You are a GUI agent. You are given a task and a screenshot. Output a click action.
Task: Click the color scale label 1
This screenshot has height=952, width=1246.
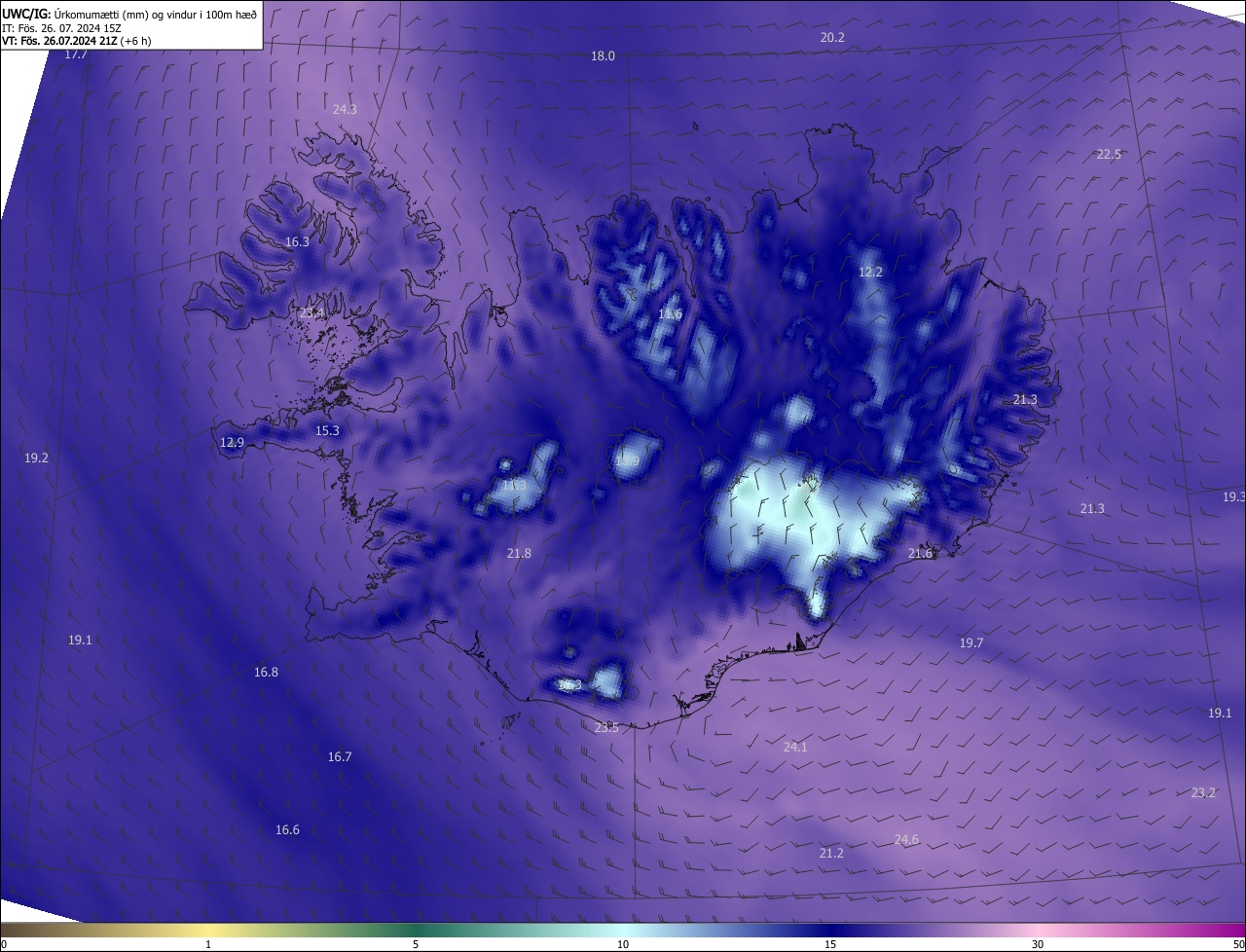(x=208, y=944)
